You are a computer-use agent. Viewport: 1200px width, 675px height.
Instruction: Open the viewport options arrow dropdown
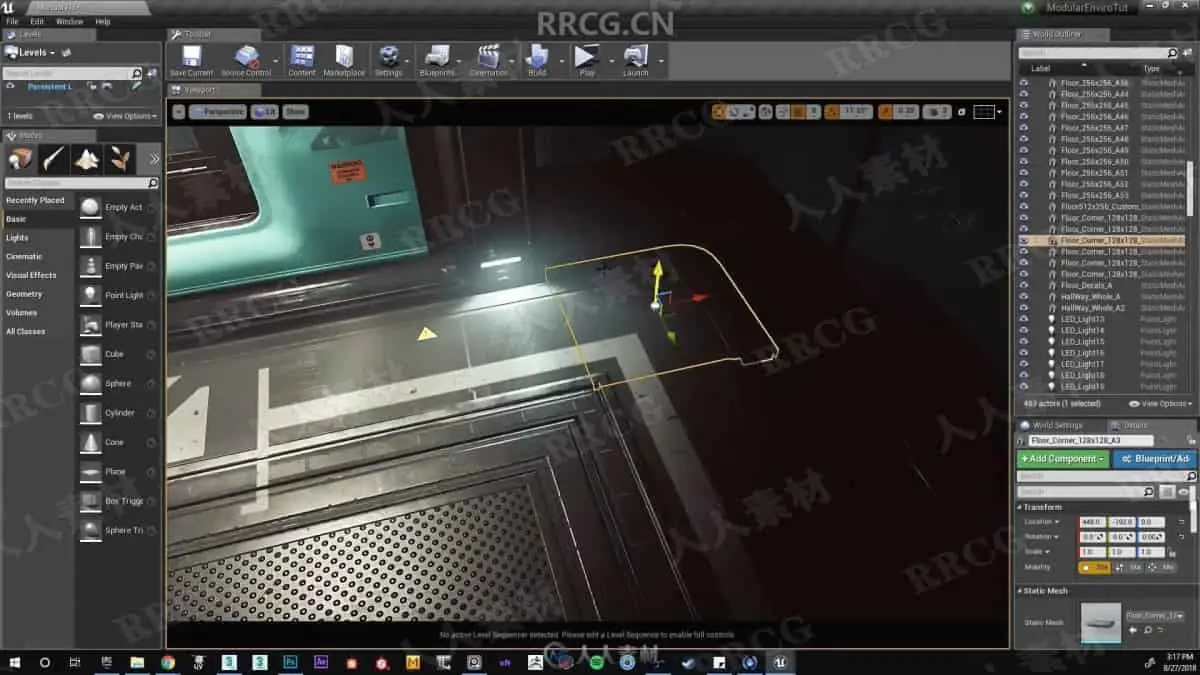pyautogui.click(x=178, y=112)
